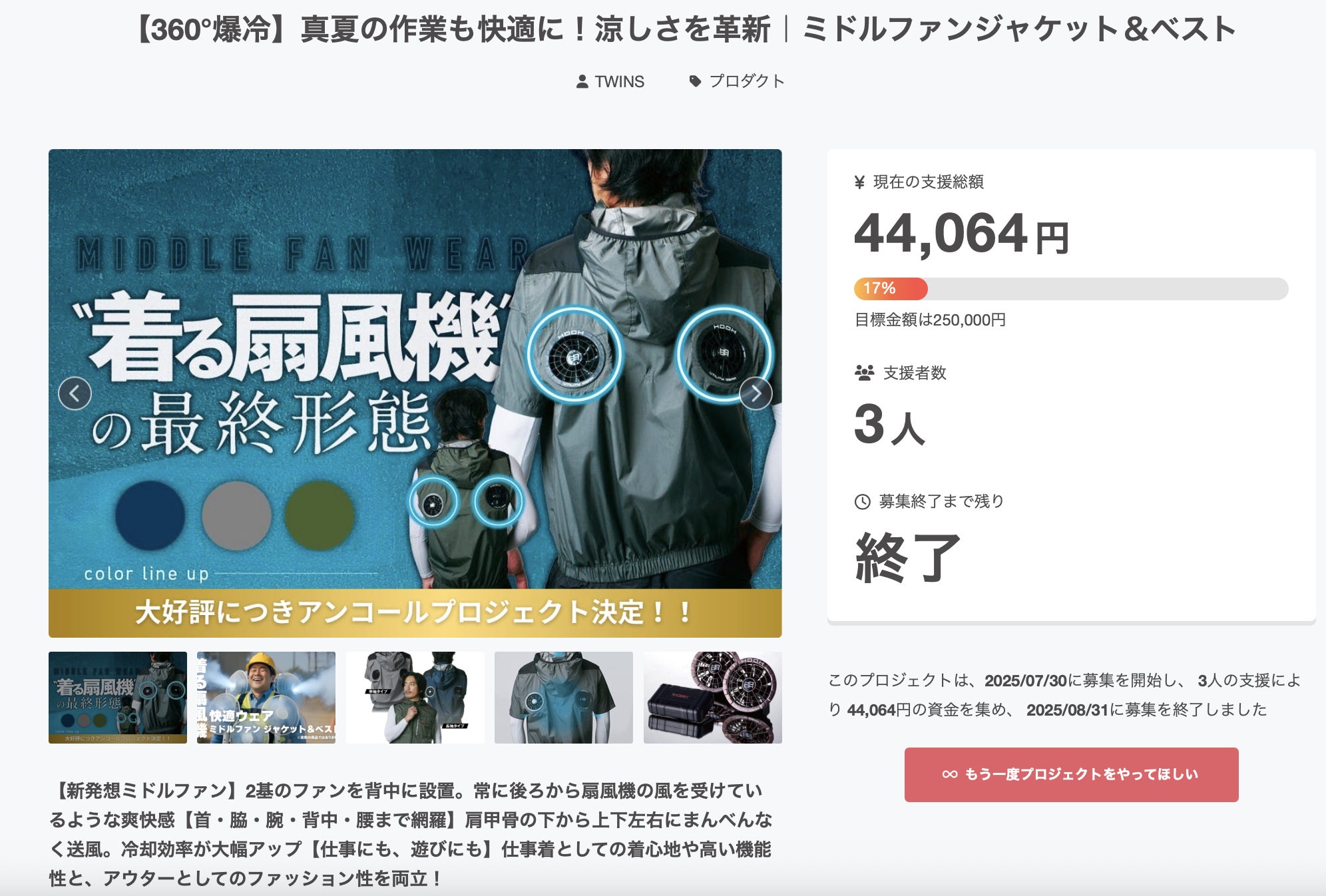1326x896 pixels.
Task: Click the supporters group icon near 支援者数
Action: click(x=864, y=373)
